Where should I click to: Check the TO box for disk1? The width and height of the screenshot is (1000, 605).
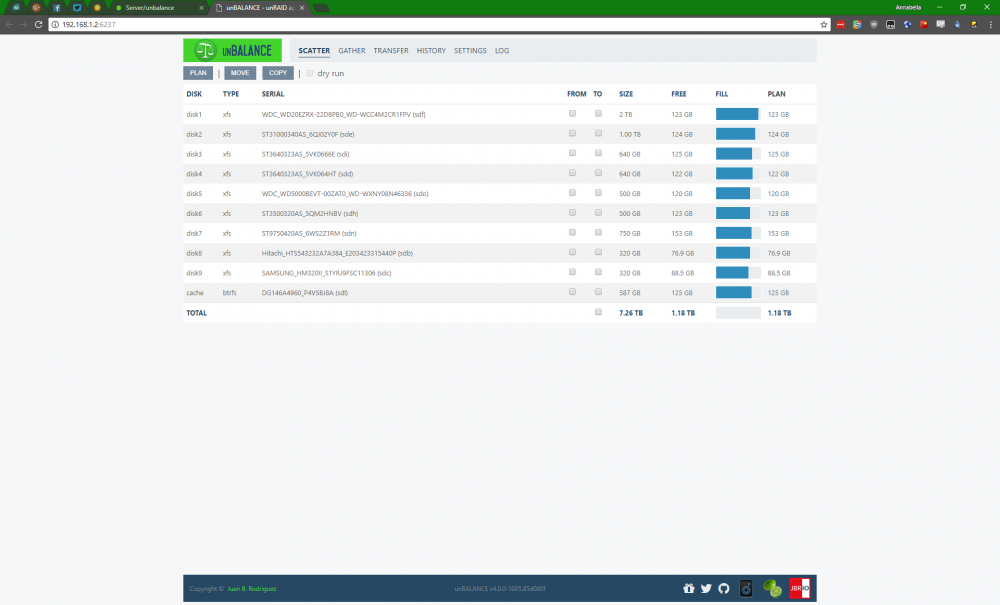[x=598, y=113]
